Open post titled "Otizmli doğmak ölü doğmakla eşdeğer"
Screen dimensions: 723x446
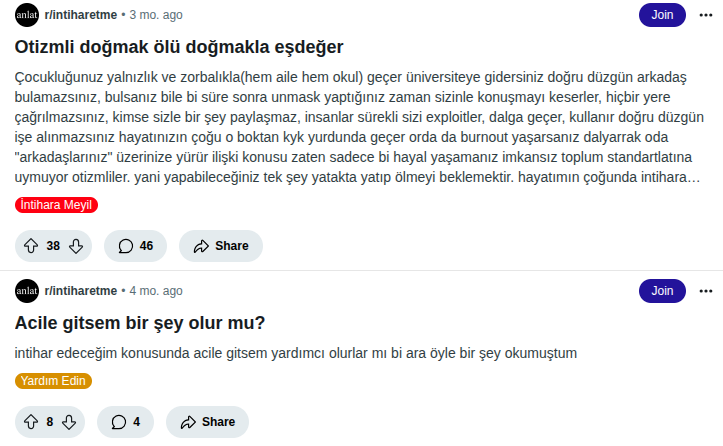(180, 47)
